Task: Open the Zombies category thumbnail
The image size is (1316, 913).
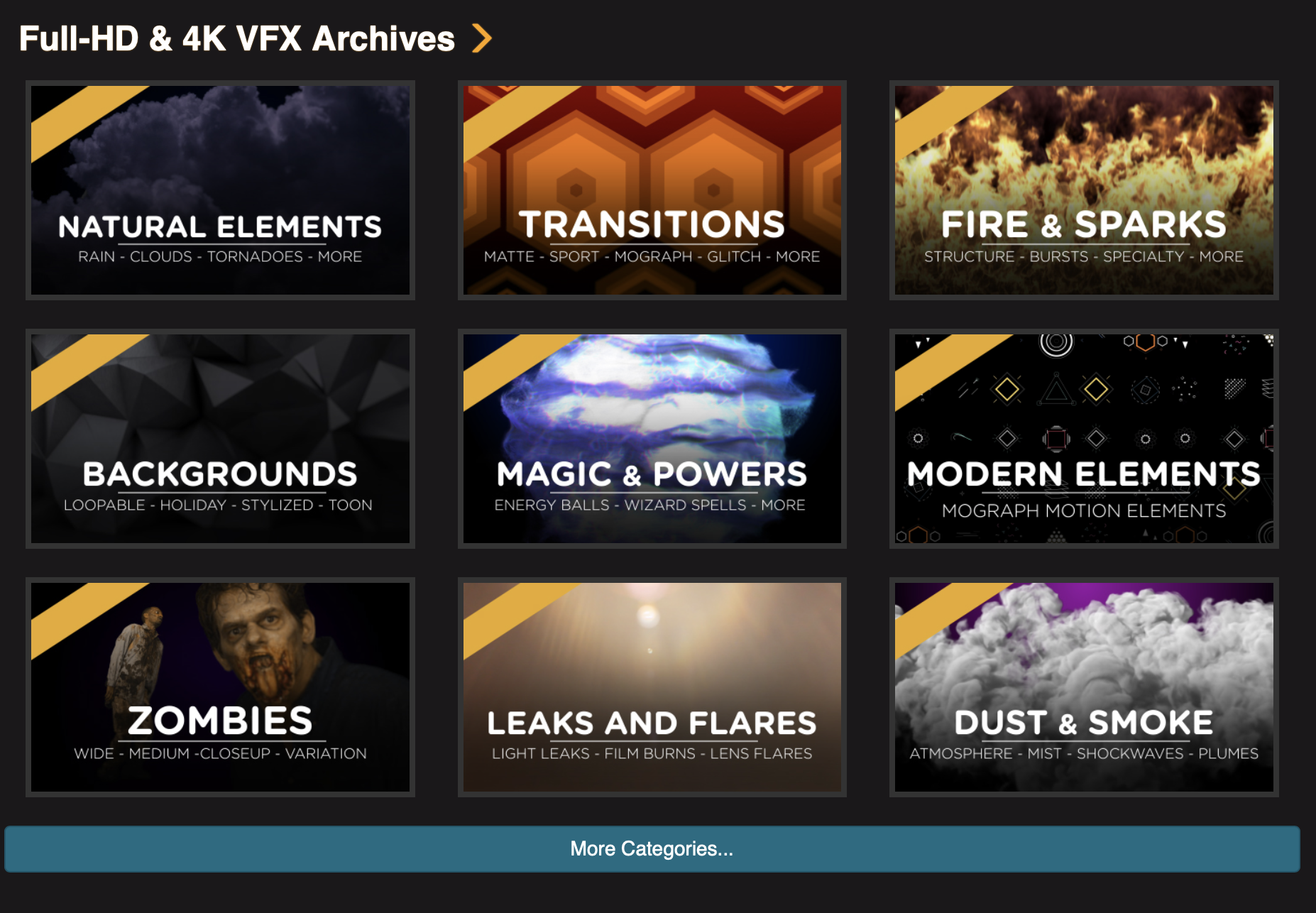Action: pos(220,687)
